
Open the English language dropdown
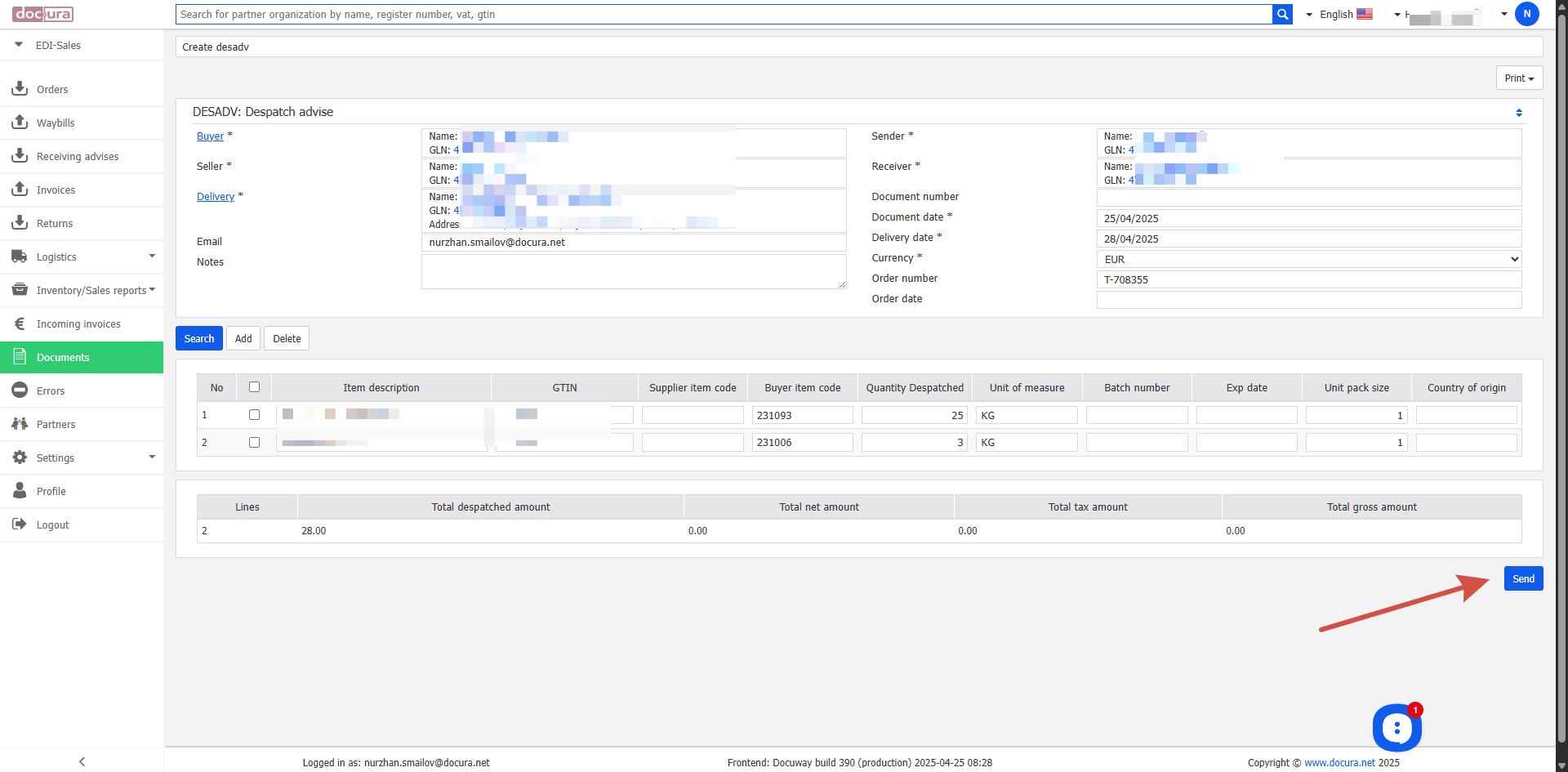point(1339,14)
